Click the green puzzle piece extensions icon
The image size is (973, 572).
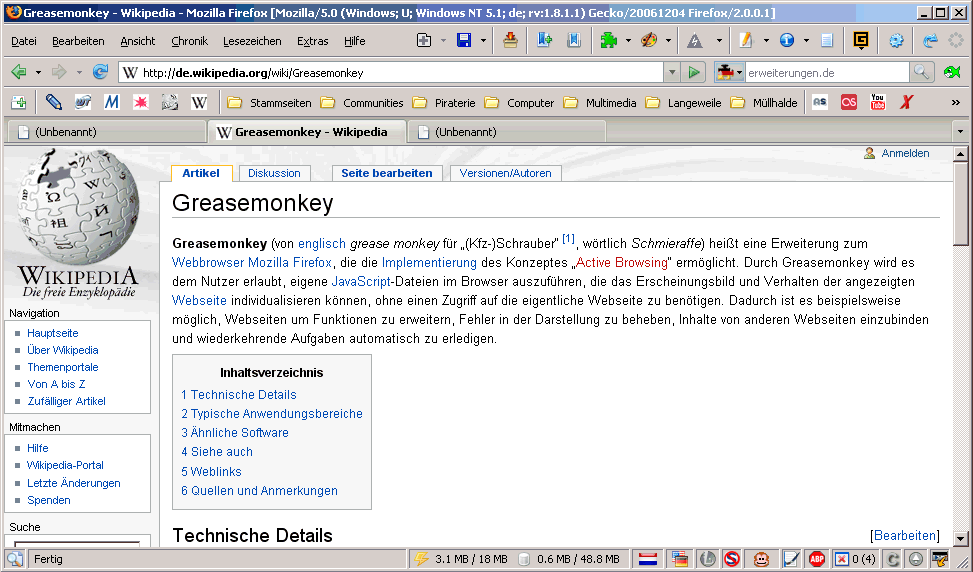tap(609, 41)
